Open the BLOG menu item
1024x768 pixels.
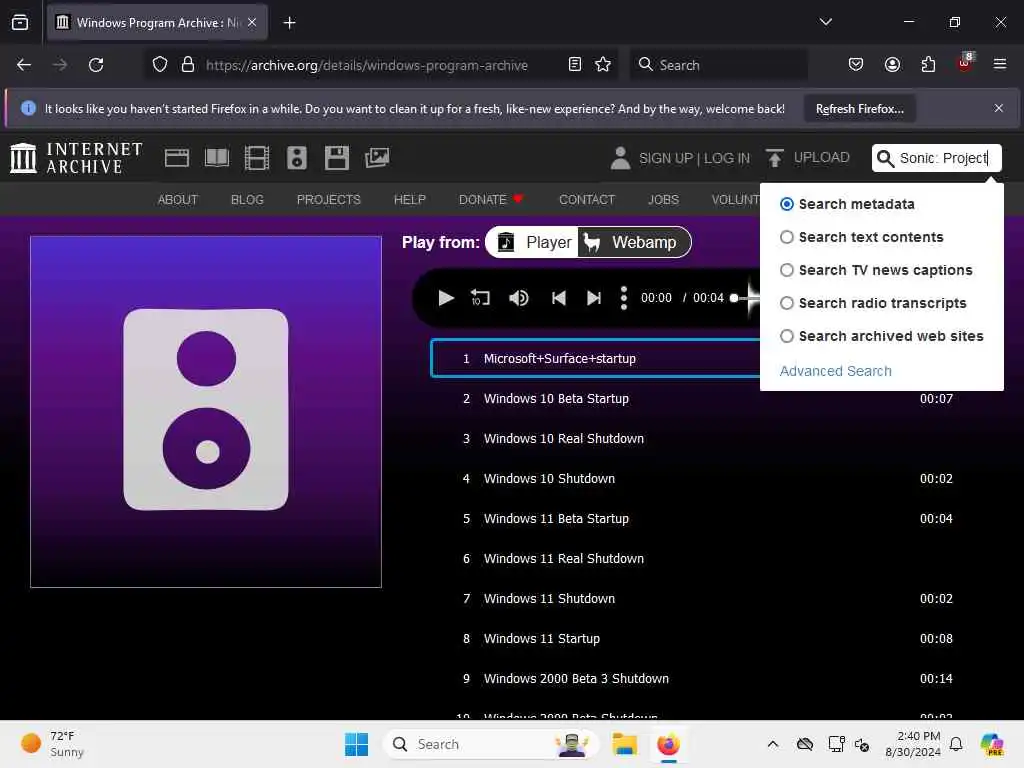click(x=247, y=200)
